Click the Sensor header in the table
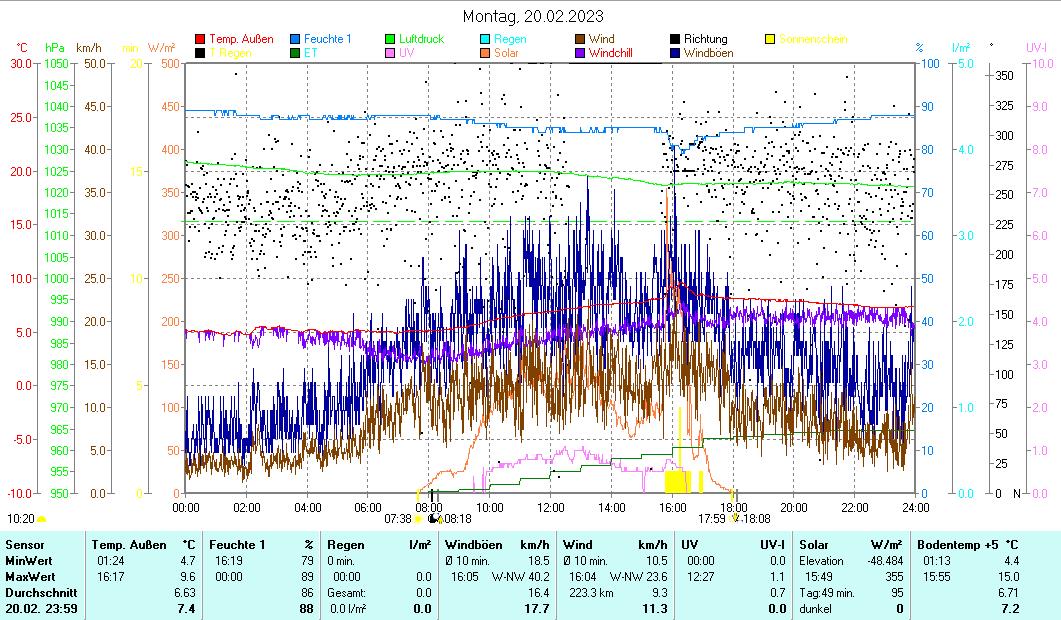Image resolution: width=1061 pixels, height=620 pixels. [24, 544]
